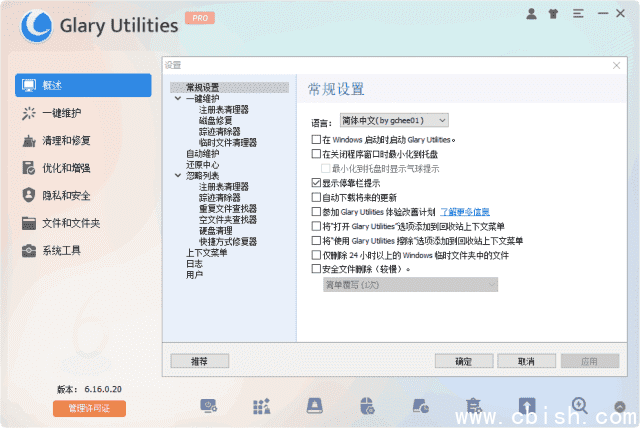This screenshot has width=640, height=428.
Task: Click the Glary Utilities crescent logo
Action: pyautogui.click(x=38, y=25)
